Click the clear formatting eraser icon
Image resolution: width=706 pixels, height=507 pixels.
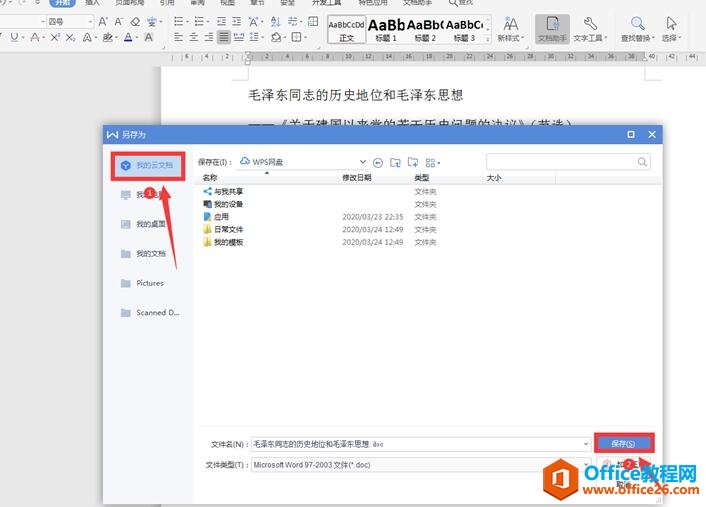pos(135,22)
